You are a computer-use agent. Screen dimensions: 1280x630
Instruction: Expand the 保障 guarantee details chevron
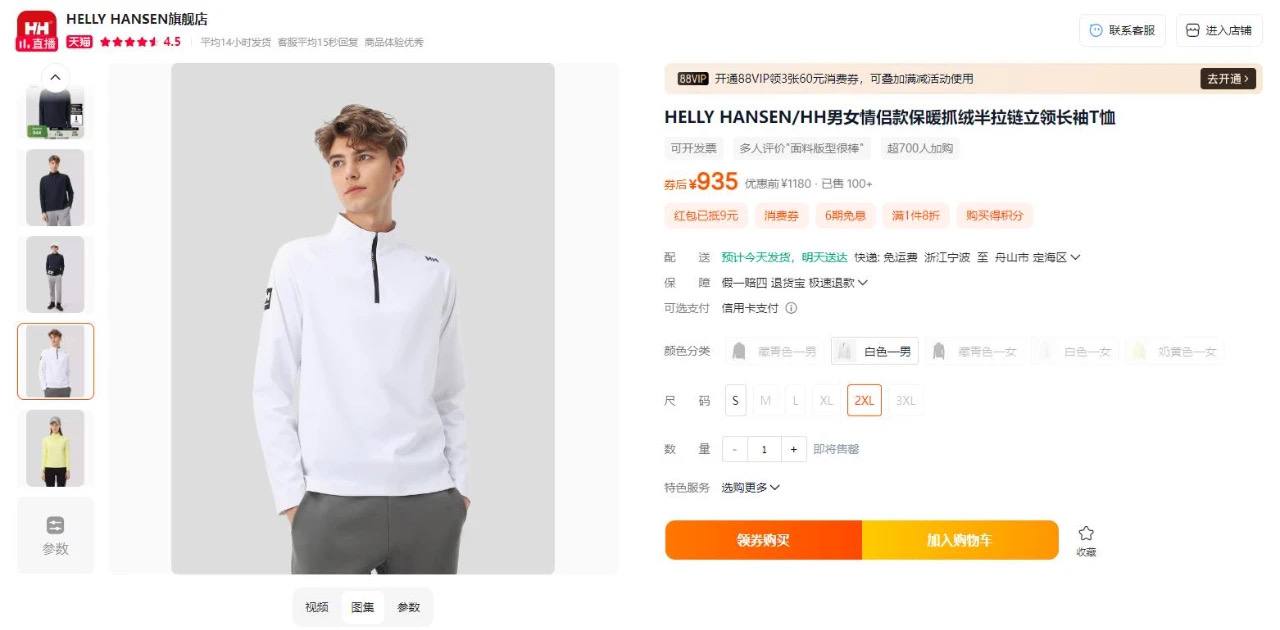coord(863,283)
